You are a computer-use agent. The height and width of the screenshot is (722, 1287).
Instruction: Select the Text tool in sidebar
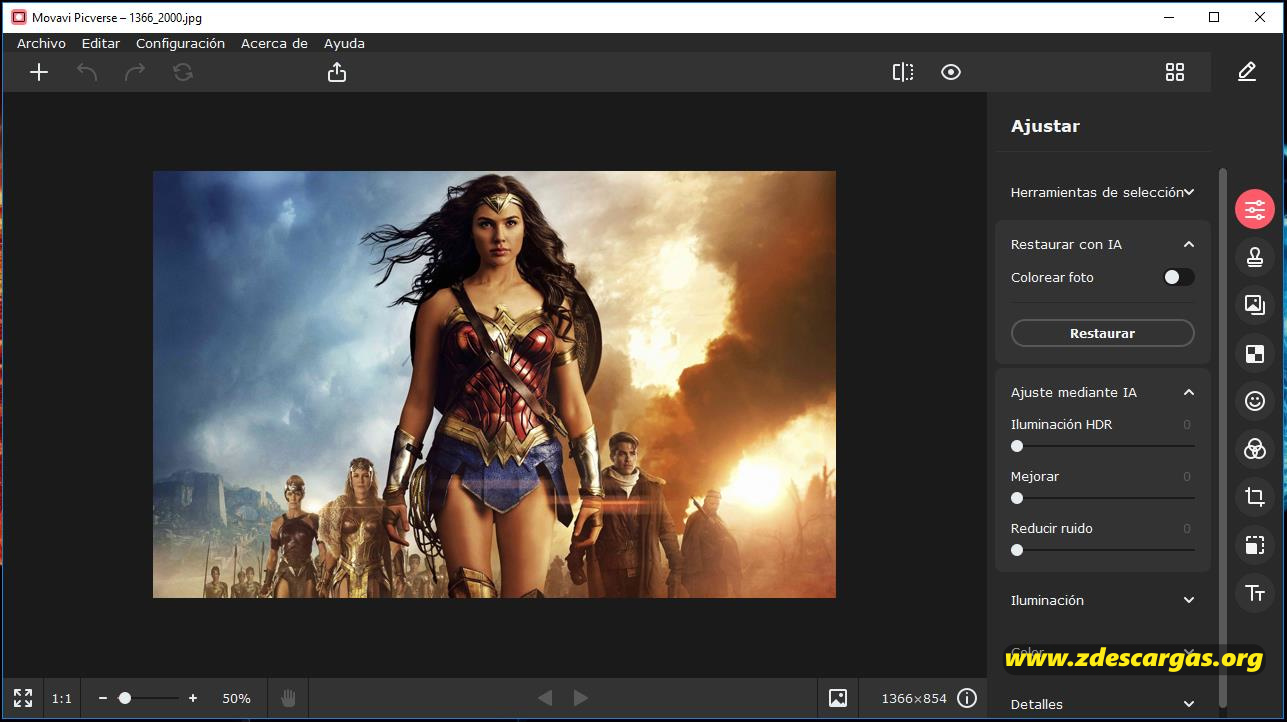point(1255,593)
